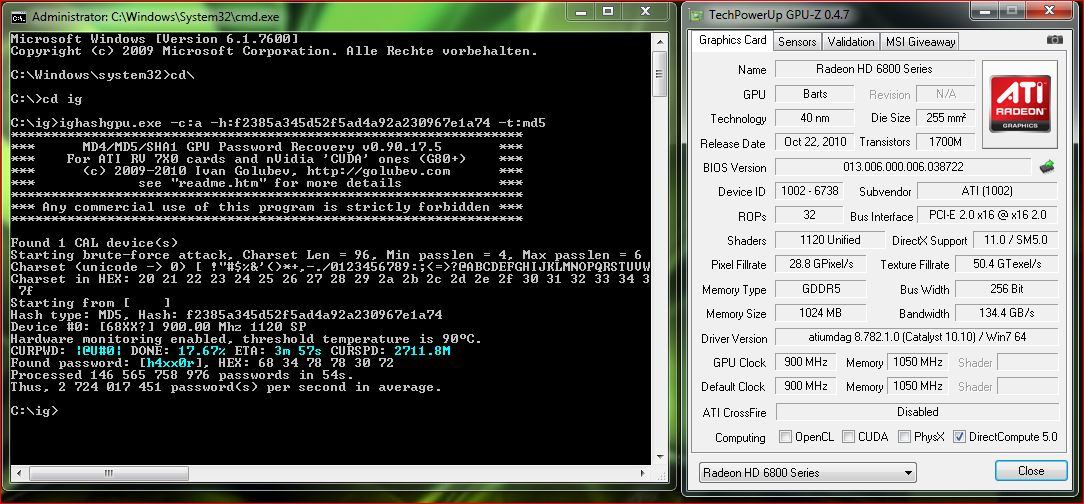Click the cmd horizontal scrollbar thumb
The height and width of the screenshot is (504, 1084).
pos(107,474)
